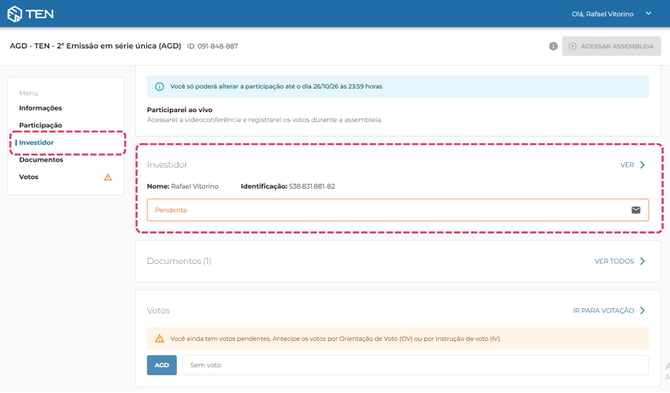The width and height of the screenshot is (670, 393).
Task: Open Votos in the side menu
Action: pos(29,177)
